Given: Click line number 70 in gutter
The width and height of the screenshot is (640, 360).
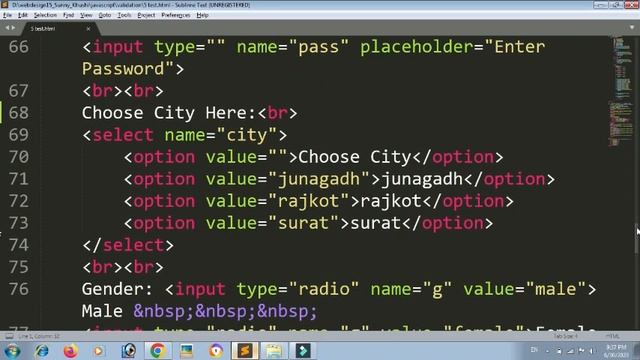Looking at the screenshot, I should [x=19, y=157].
